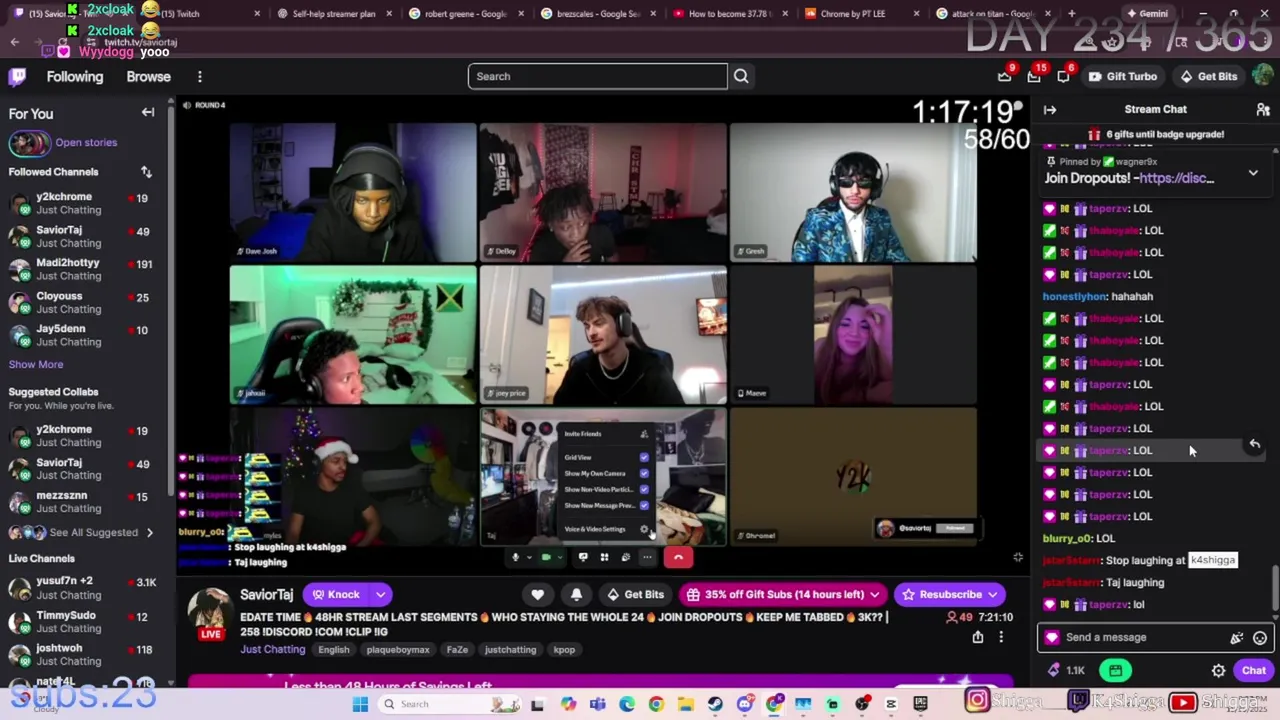Open the Just Chatting category link
This screenshot has height=720, width=1280.
point(272,650)
